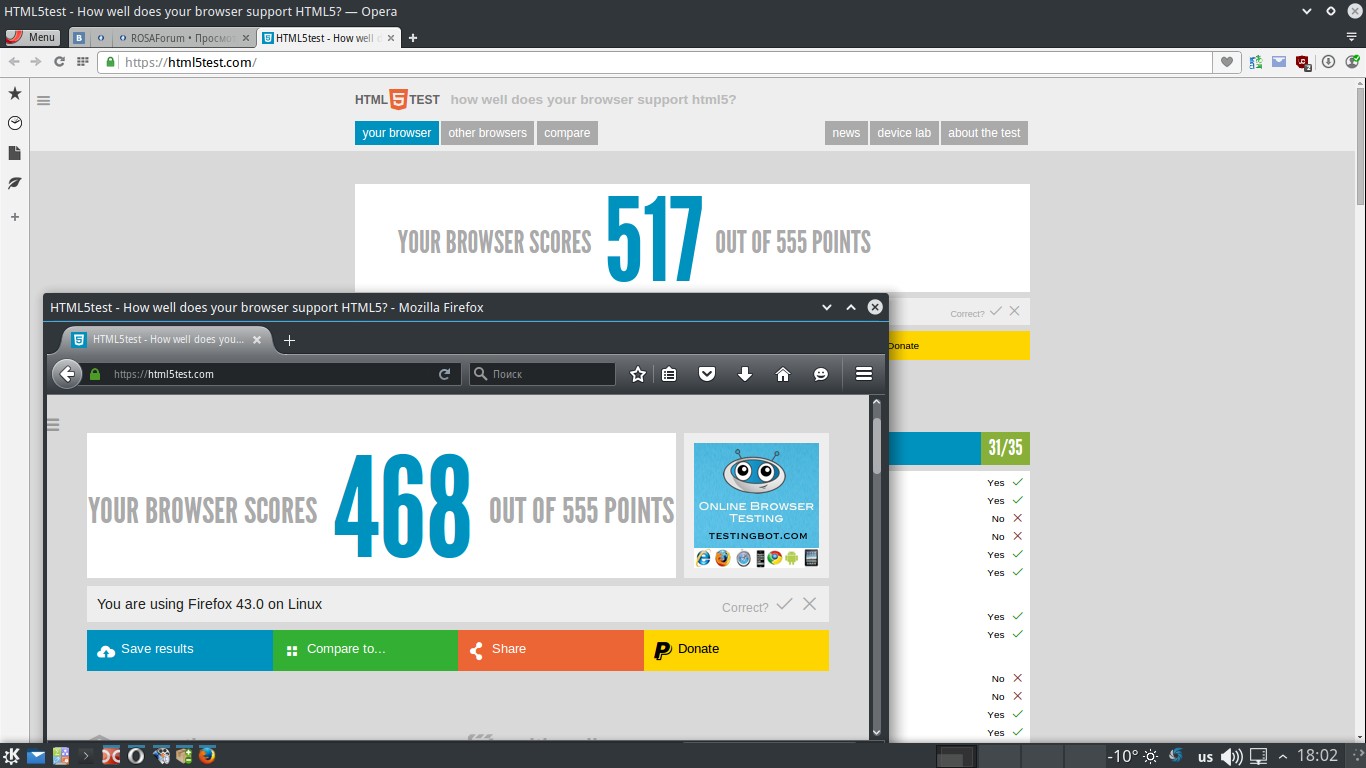This screenshot has width=1366, height=768.
Task: Open the volume control in system tray
Action: [x=1232, y=756]
